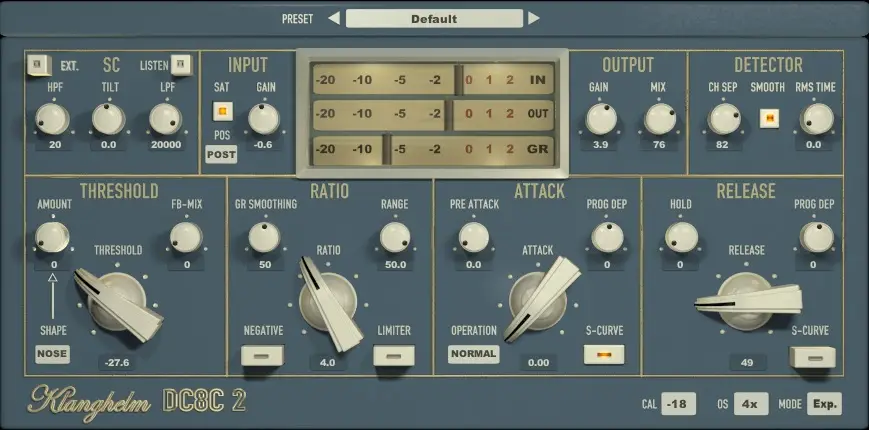The height and width of the screenshot is (430, 869).
Task: Toggle the input SAT button
Action: (222, 111)
